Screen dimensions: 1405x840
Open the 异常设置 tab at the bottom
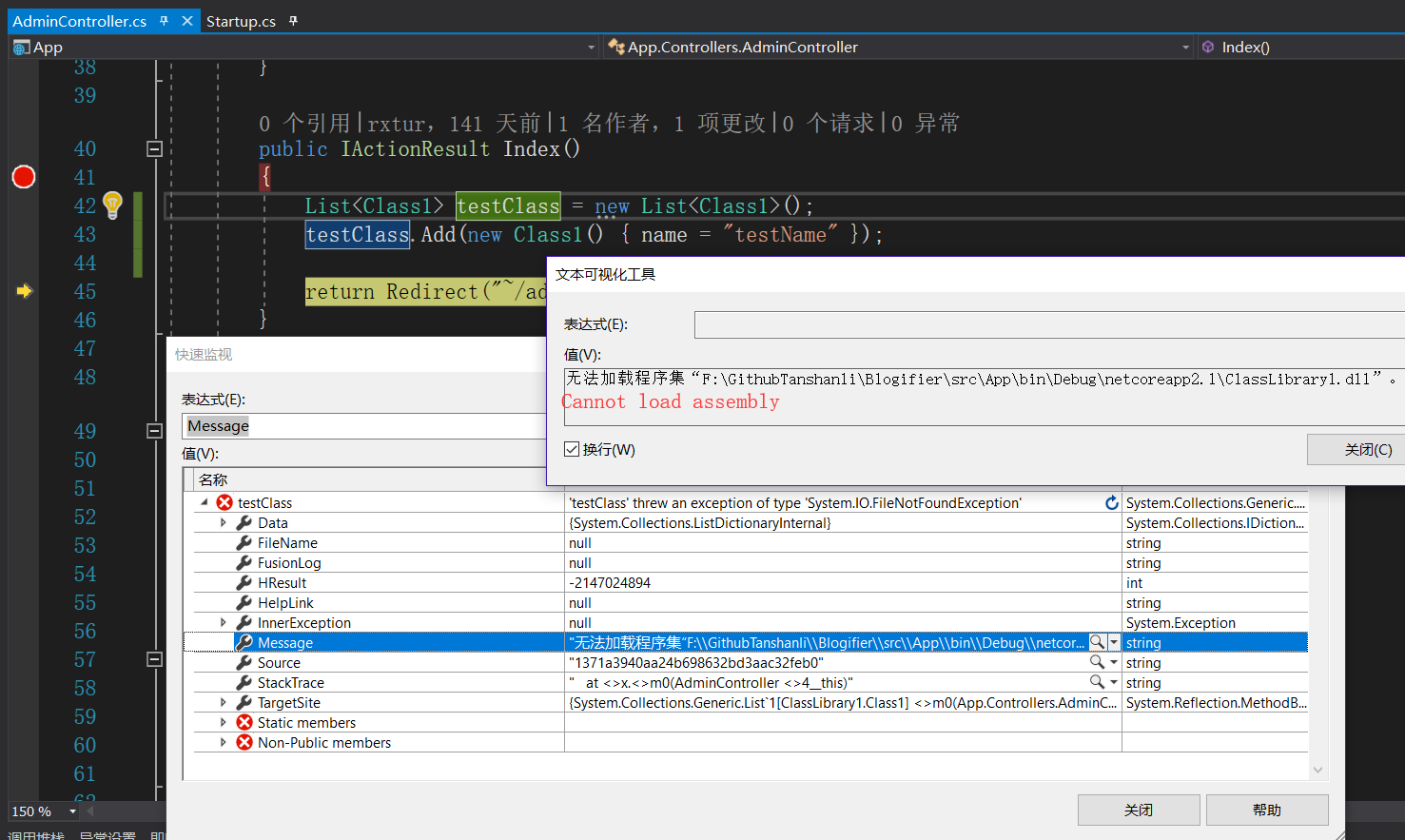(x=107, y=834)
